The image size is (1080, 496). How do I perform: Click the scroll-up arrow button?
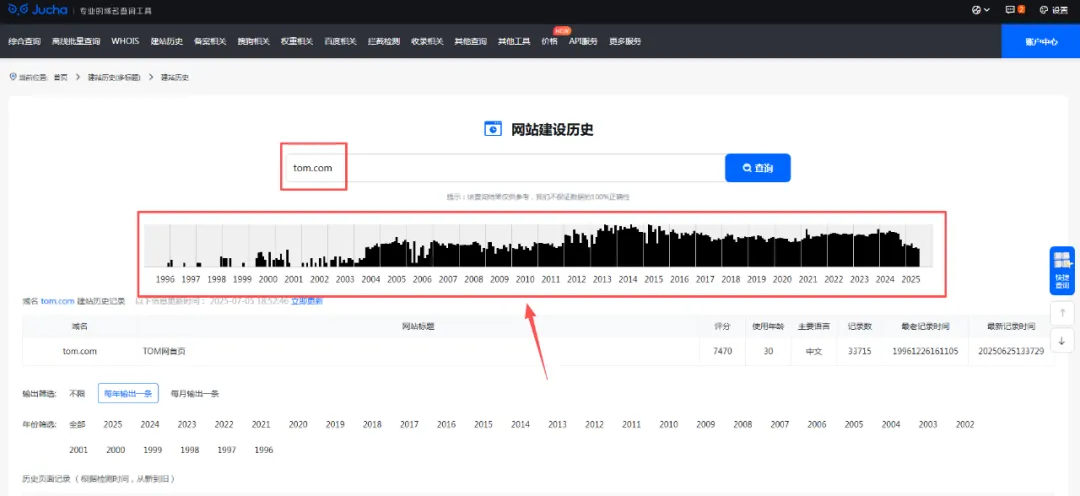click(1061, 312)
